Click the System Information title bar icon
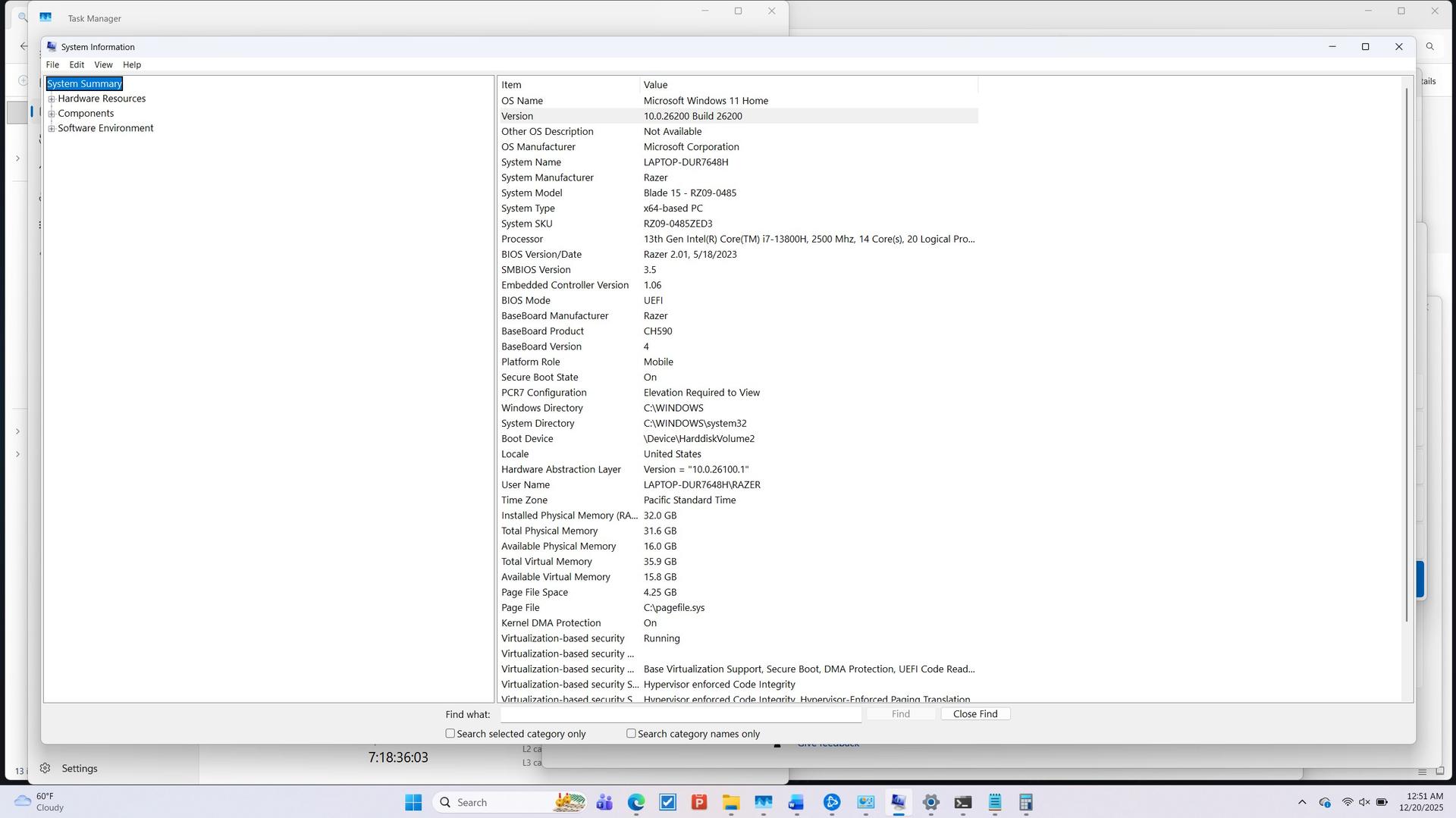The width and height of the screenshot is (1456, 818). click(x=52, y=47)
